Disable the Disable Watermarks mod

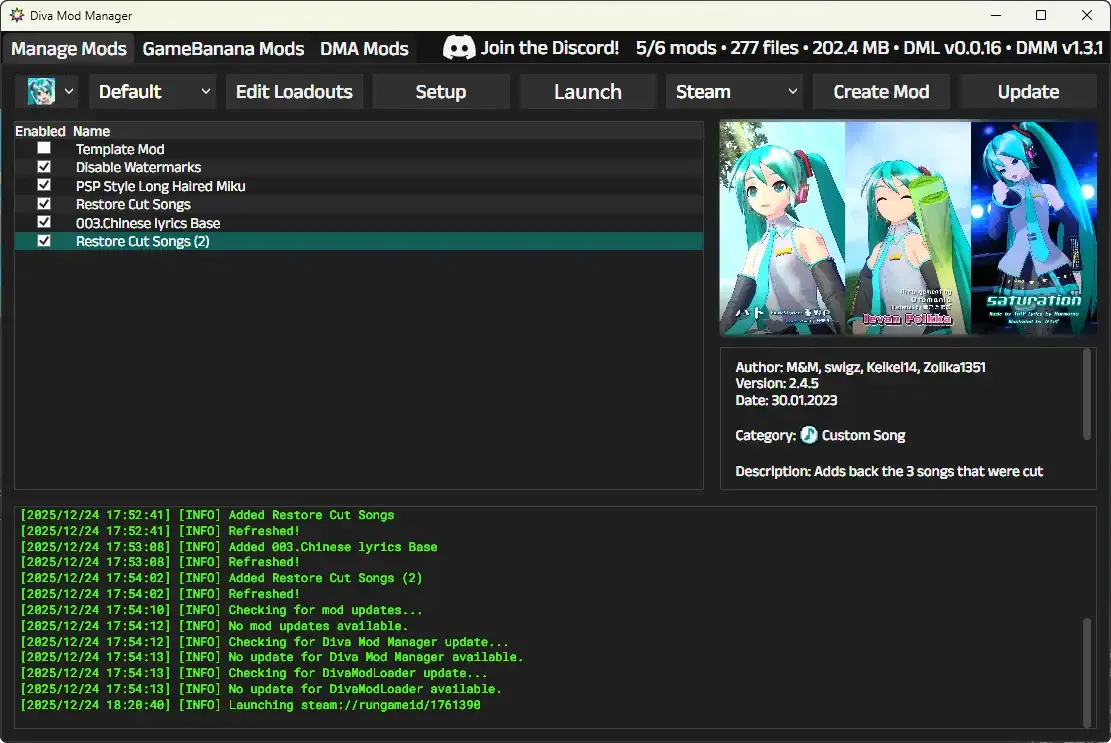click(43, 167)
